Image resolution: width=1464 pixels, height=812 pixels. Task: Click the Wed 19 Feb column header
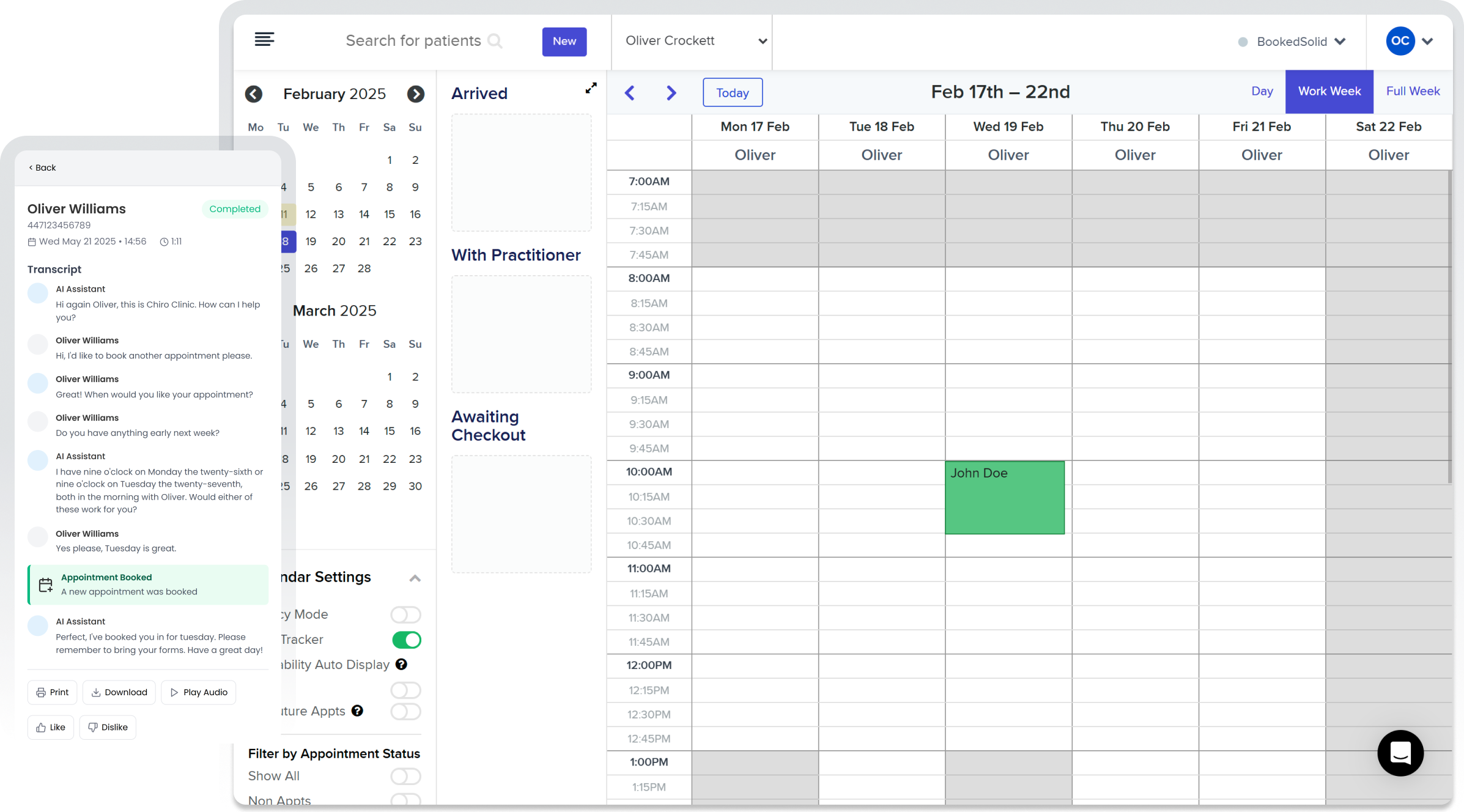pos(1008,127)
